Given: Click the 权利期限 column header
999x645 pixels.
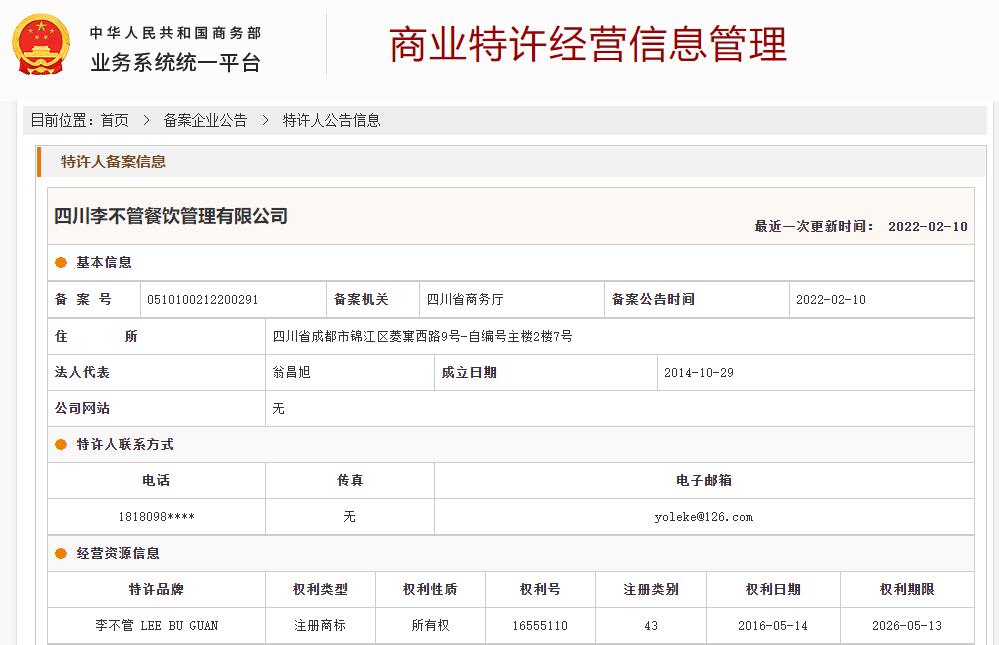Looking at the screenshot, I should coord(907,590).
